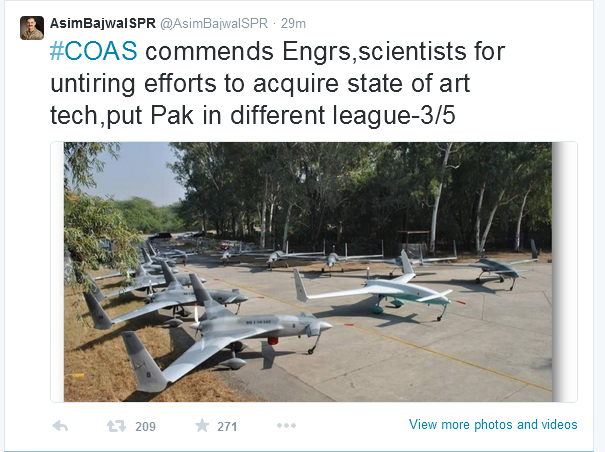605x452 pixels.
Task: Click View more photos and videos
Action: tap(493, 425)
